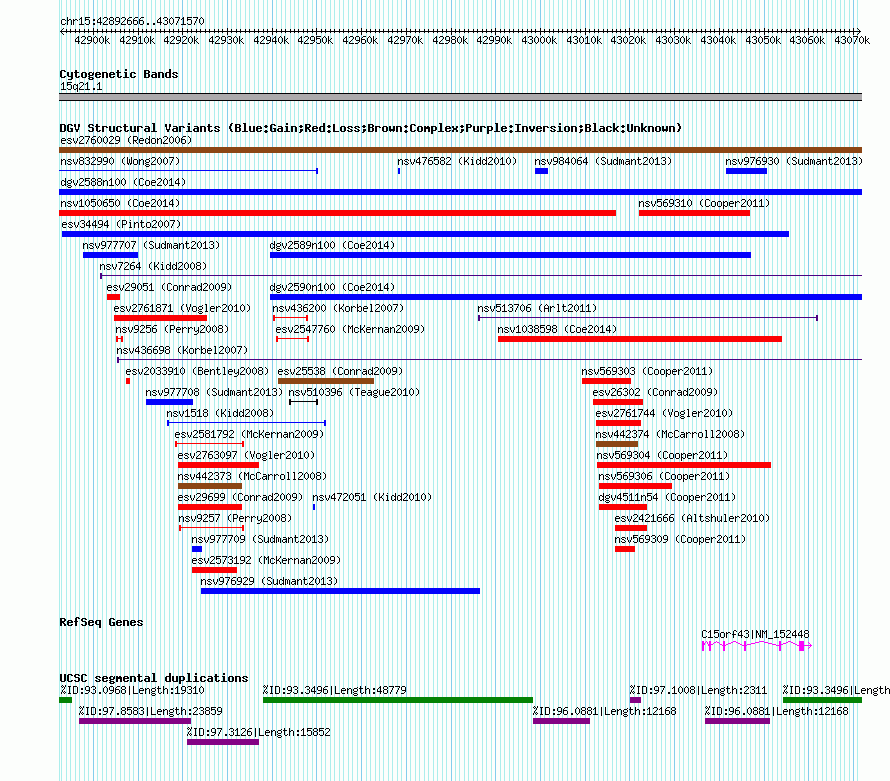Open the UCSC segmental duplications track title
Image resolution: width=890 pixels, height=781 pixels.
[x=154, y=678]
